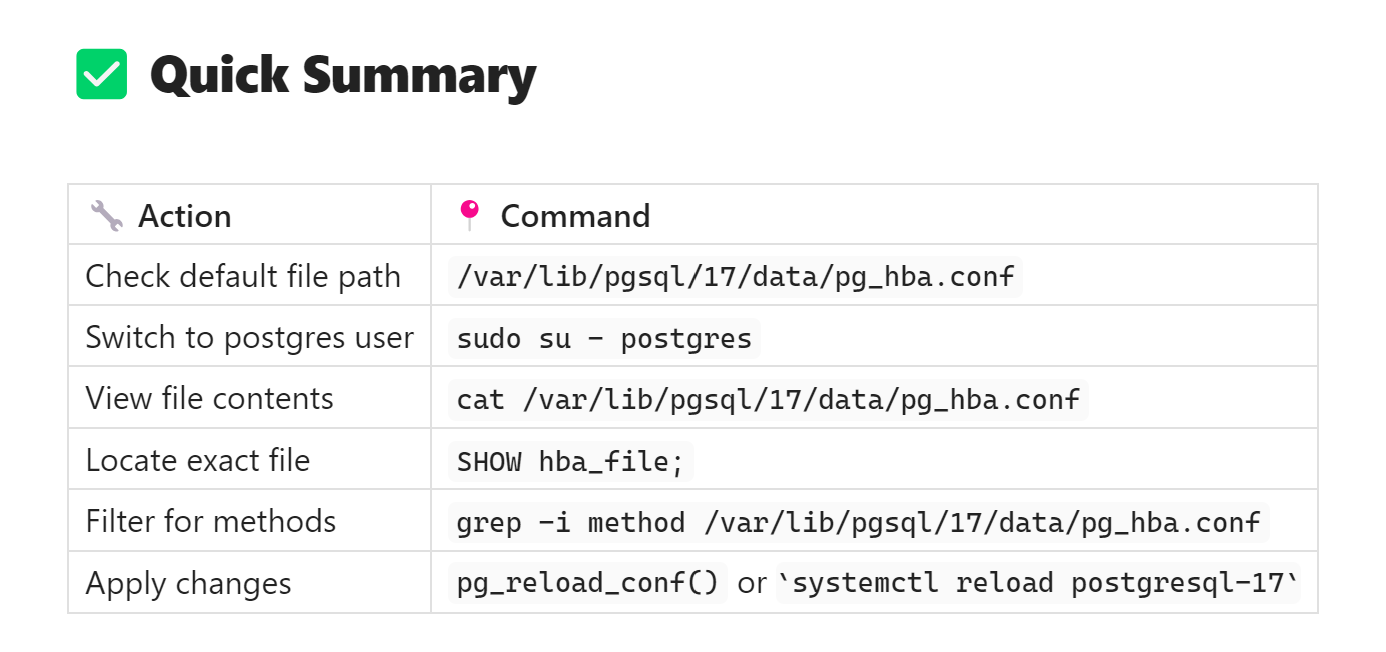1386x652 pixels.
Task: Click the "Check default file path" cell
Action: tap(243, 276)
